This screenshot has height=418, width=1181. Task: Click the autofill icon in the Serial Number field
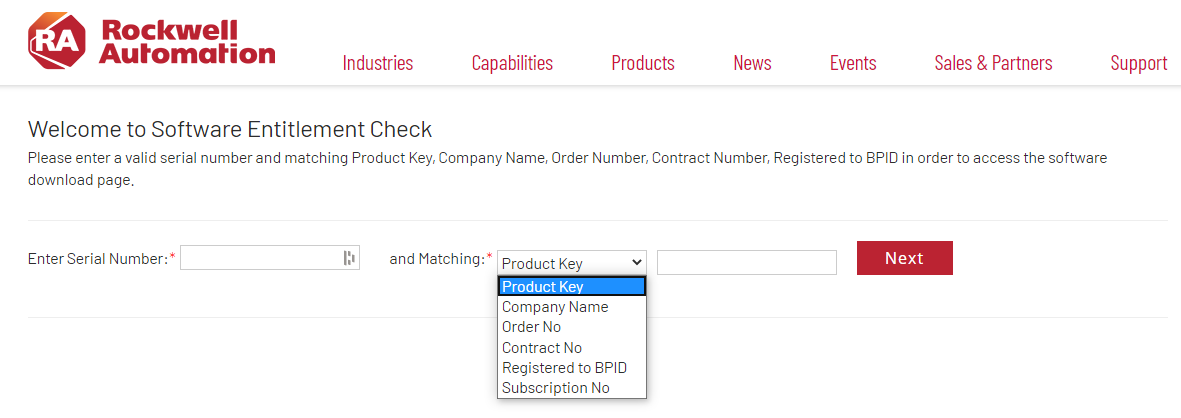click(x=349, y=258)
